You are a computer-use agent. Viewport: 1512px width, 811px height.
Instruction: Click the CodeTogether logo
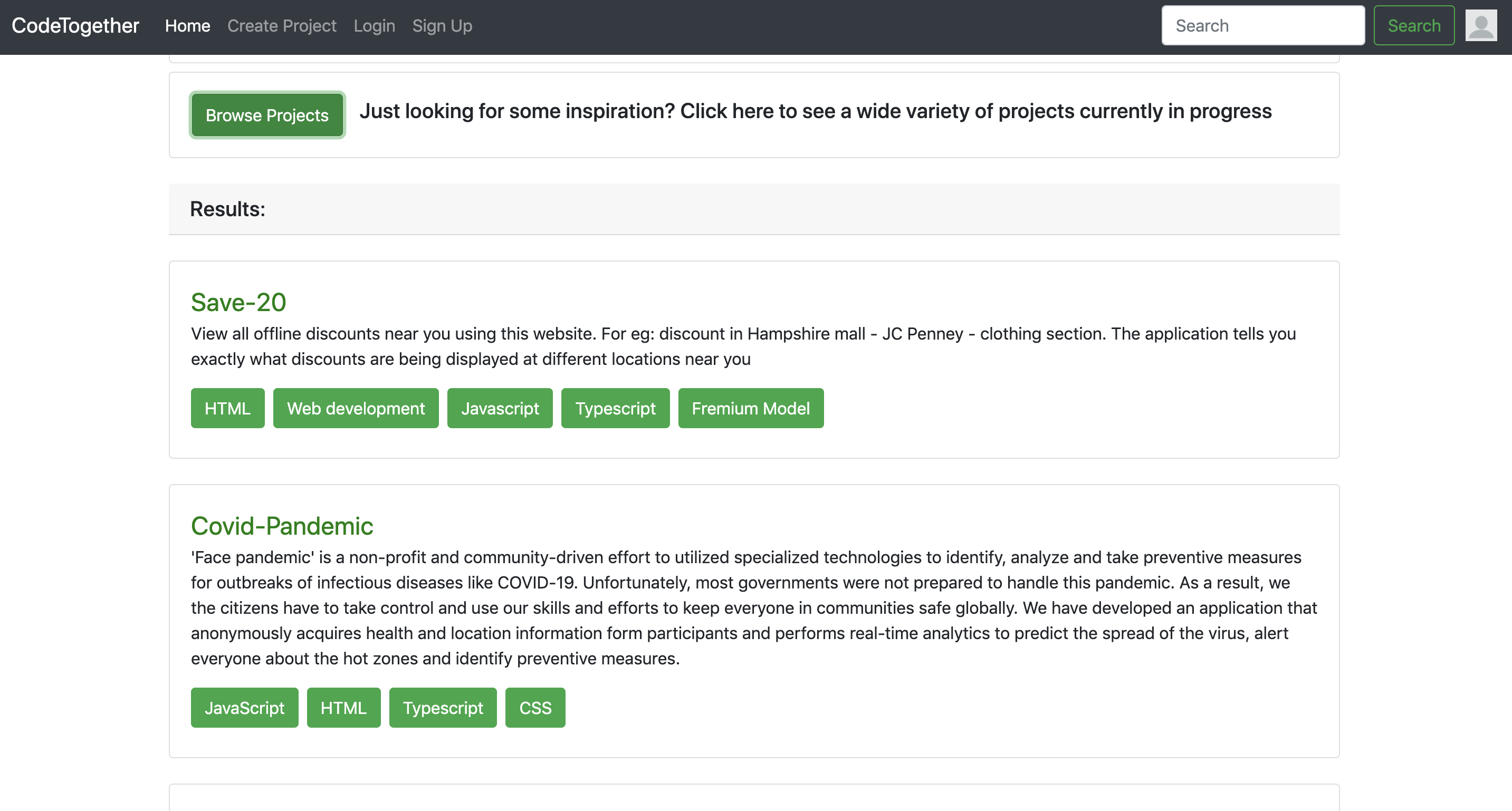(x=75, y=25)
